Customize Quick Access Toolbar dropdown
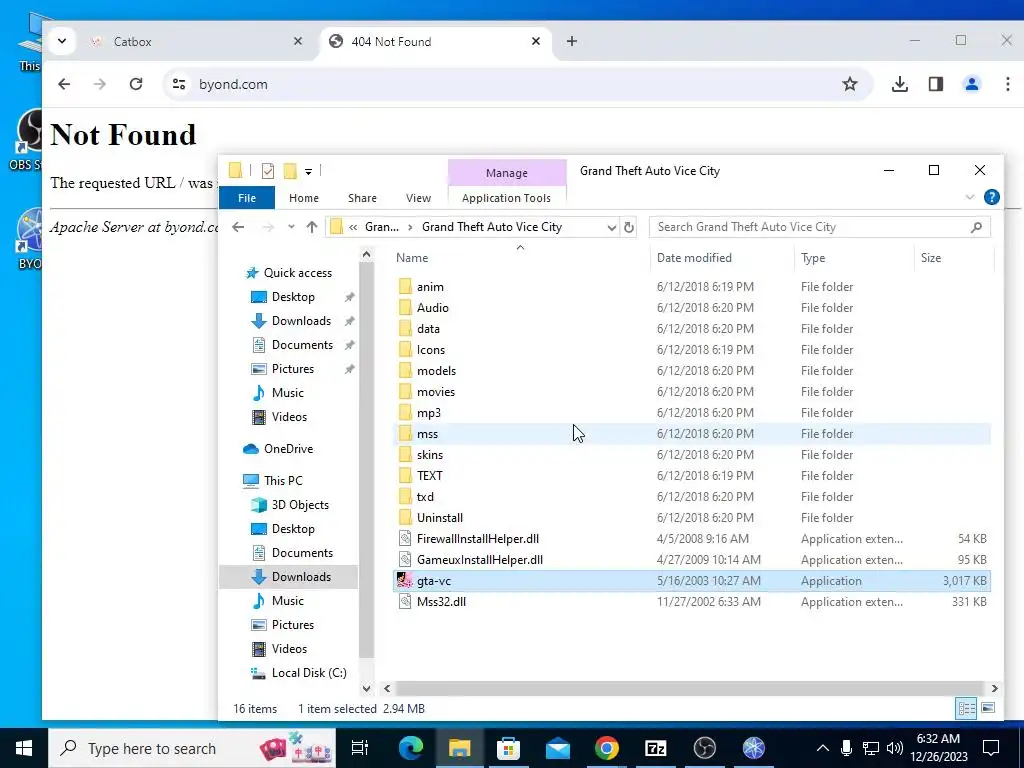Viewport: 1024px width, 768px height. [308, 172]
